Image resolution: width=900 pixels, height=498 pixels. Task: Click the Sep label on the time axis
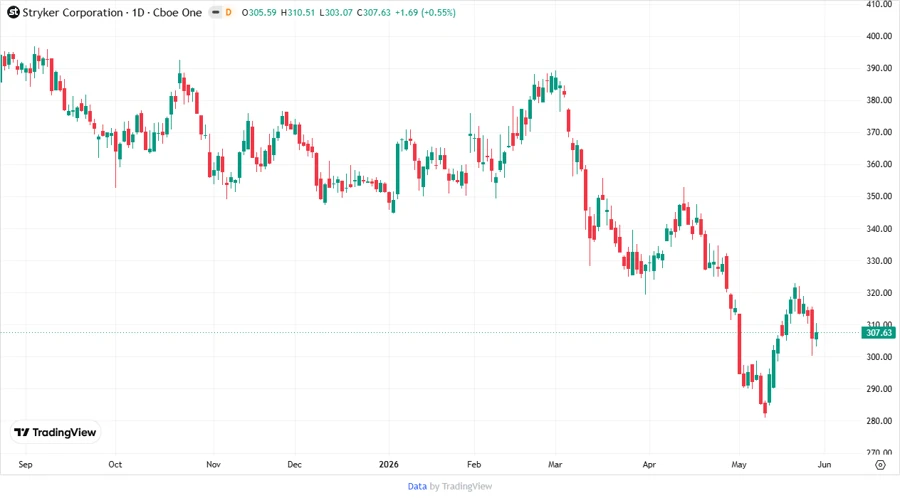[25, 464]
